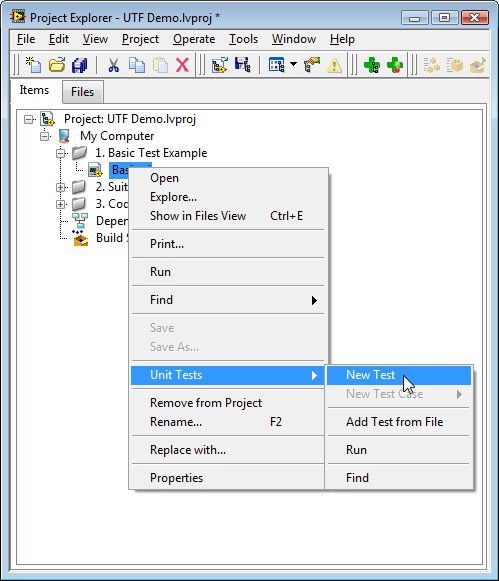Click the green plus icon with red marker

[x=395, y=65]
